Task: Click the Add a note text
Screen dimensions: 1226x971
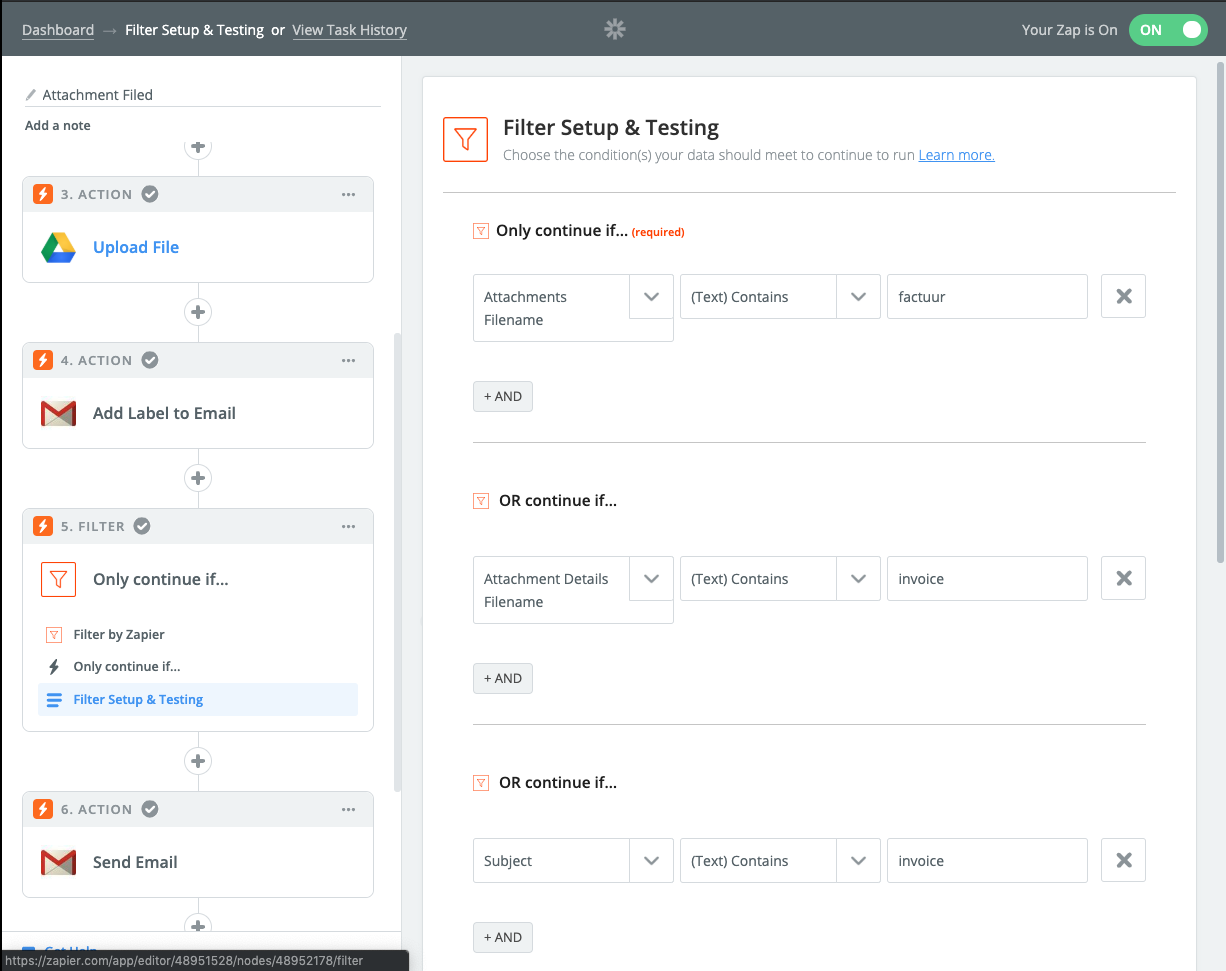Action: click(x=58, y=126)
